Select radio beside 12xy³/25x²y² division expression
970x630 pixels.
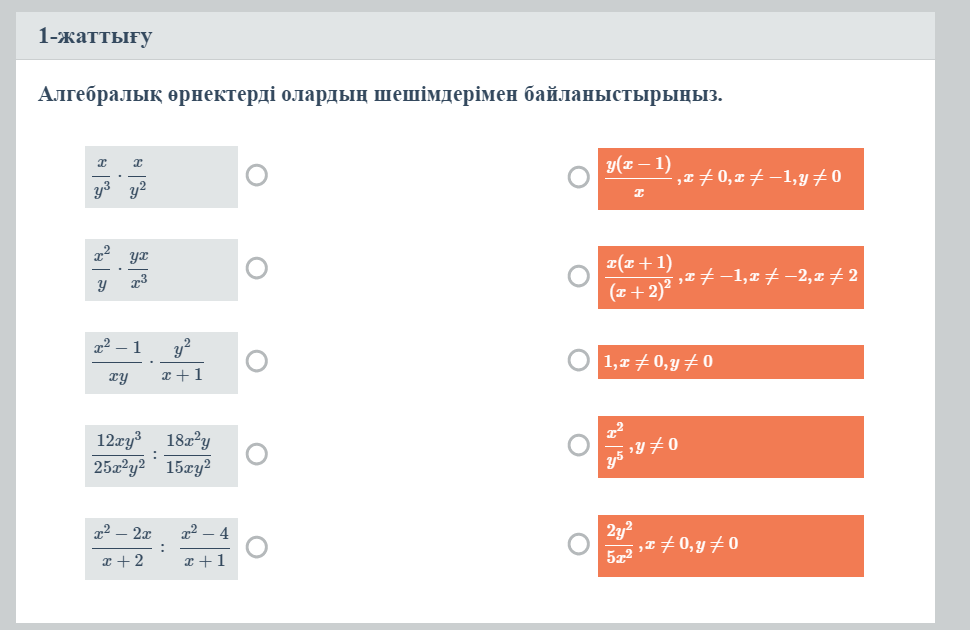pyautogui.click(x=257, y=454)
